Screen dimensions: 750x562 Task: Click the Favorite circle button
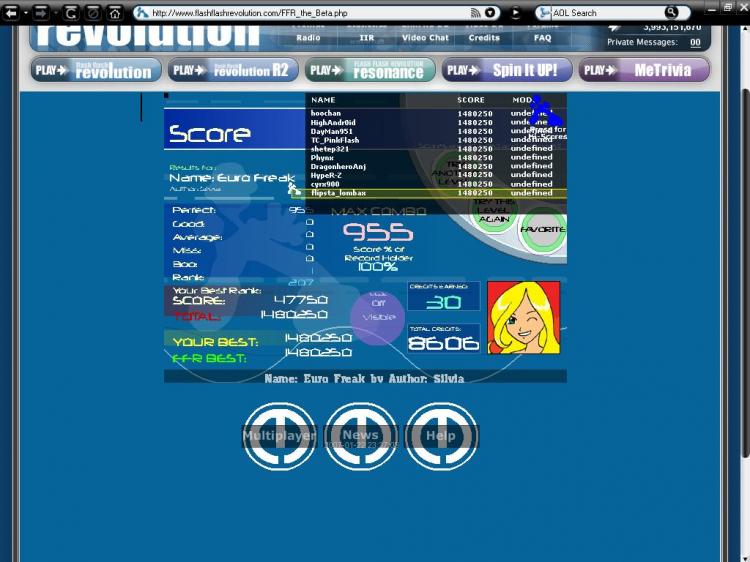click(543, 230)
